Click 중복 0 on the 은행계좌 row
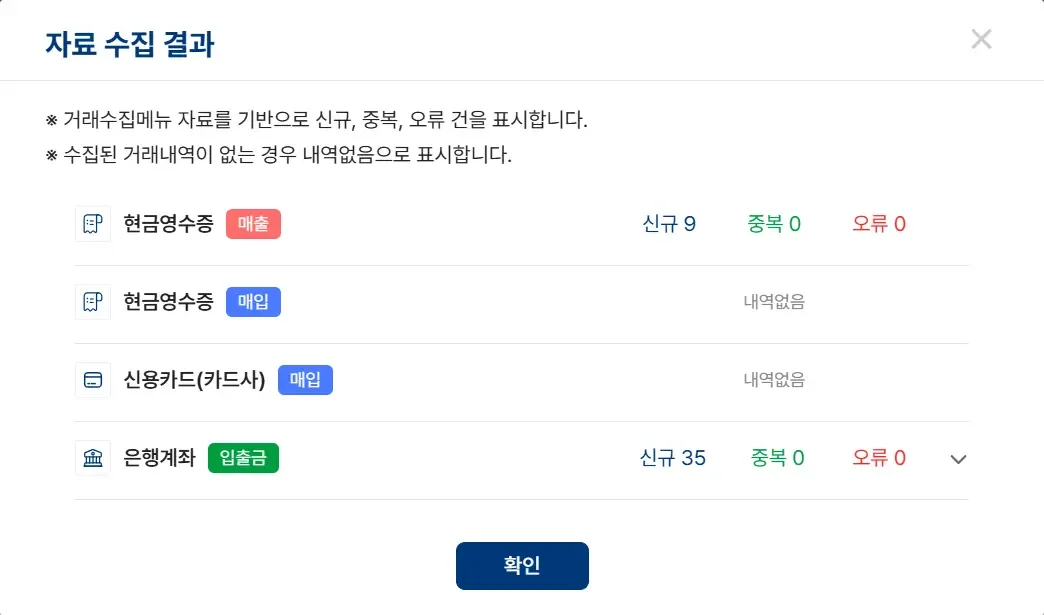The image size is (1044, 615). [x=777, y=457]
